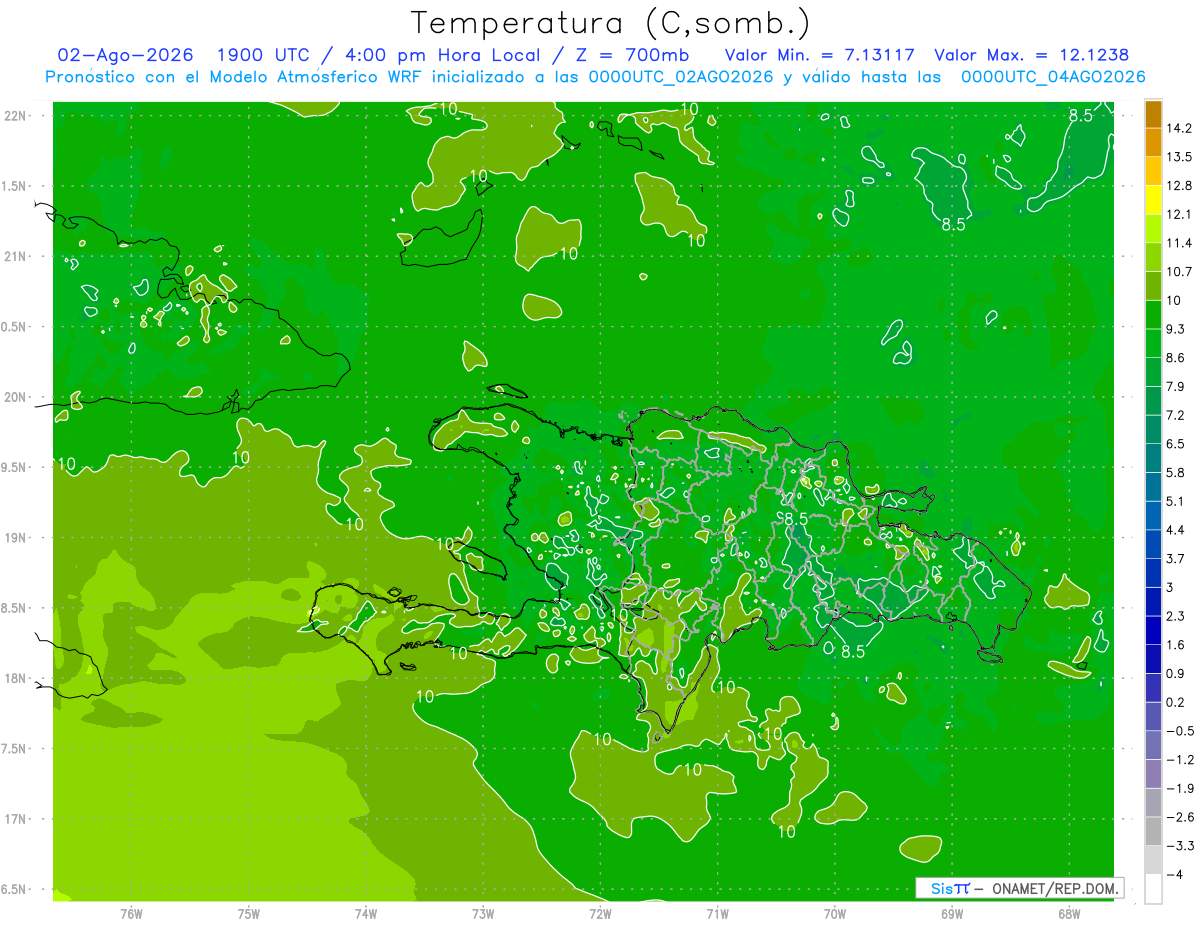Click the '76W' longitude axis label

(131, 914)
